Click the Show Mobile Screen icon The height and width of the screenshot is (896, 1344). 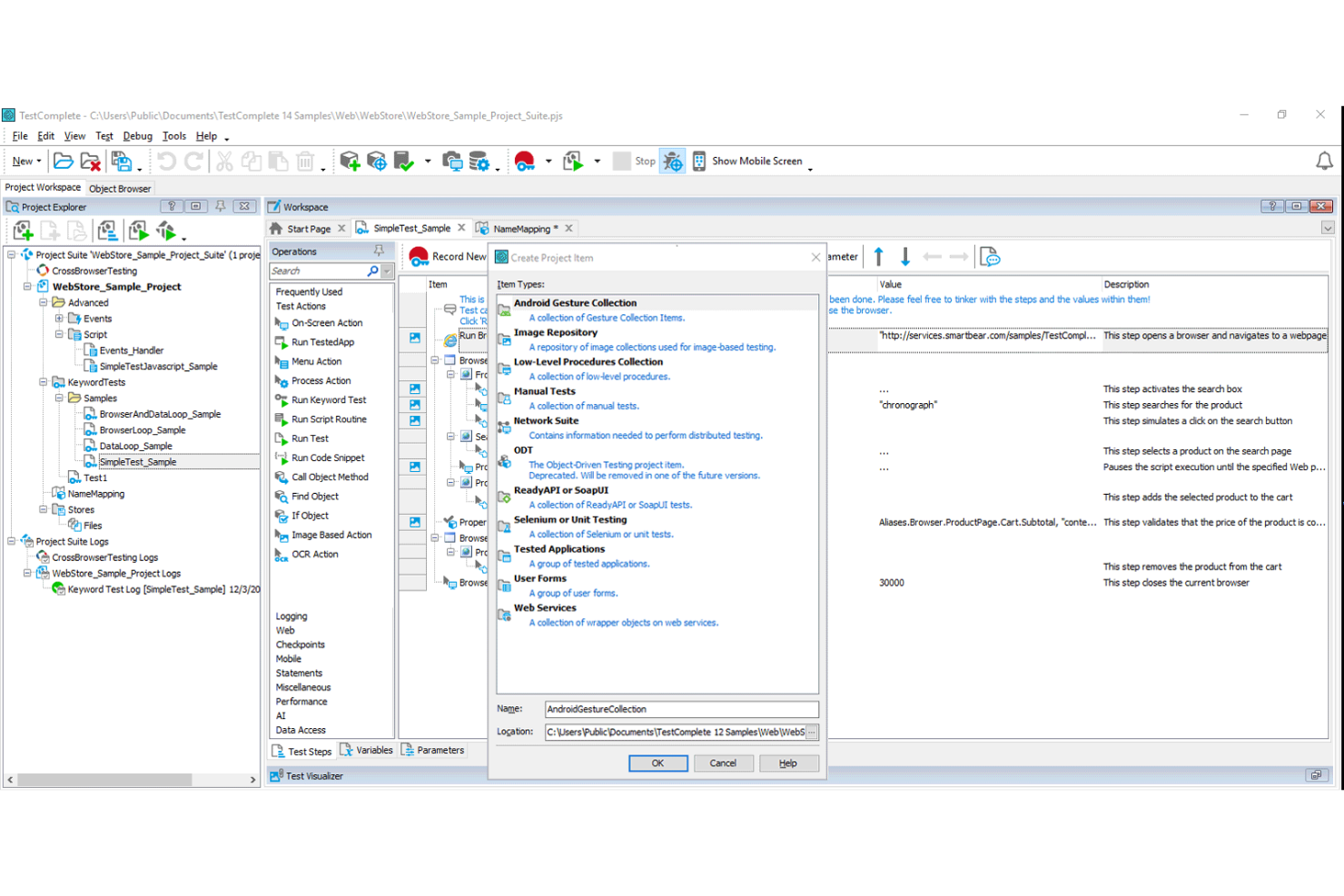(x=699, y=161)
